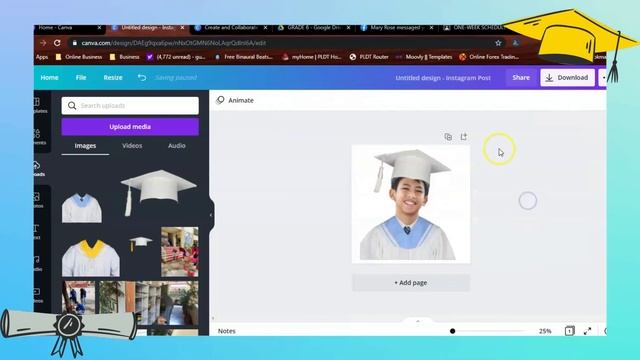Bookmark page with star icon

pos(498,43)
